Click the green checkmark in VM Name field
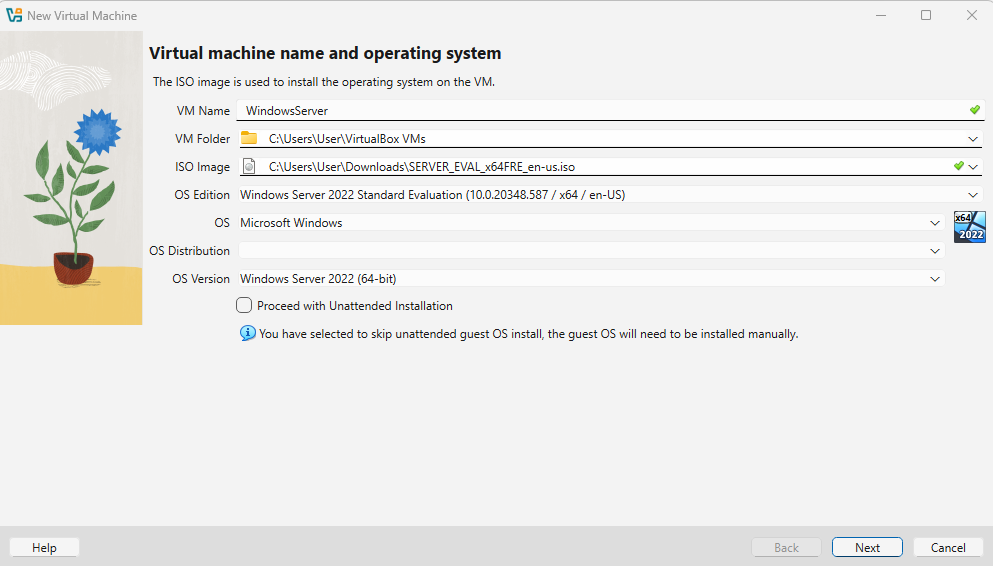 tap(975, 110)
